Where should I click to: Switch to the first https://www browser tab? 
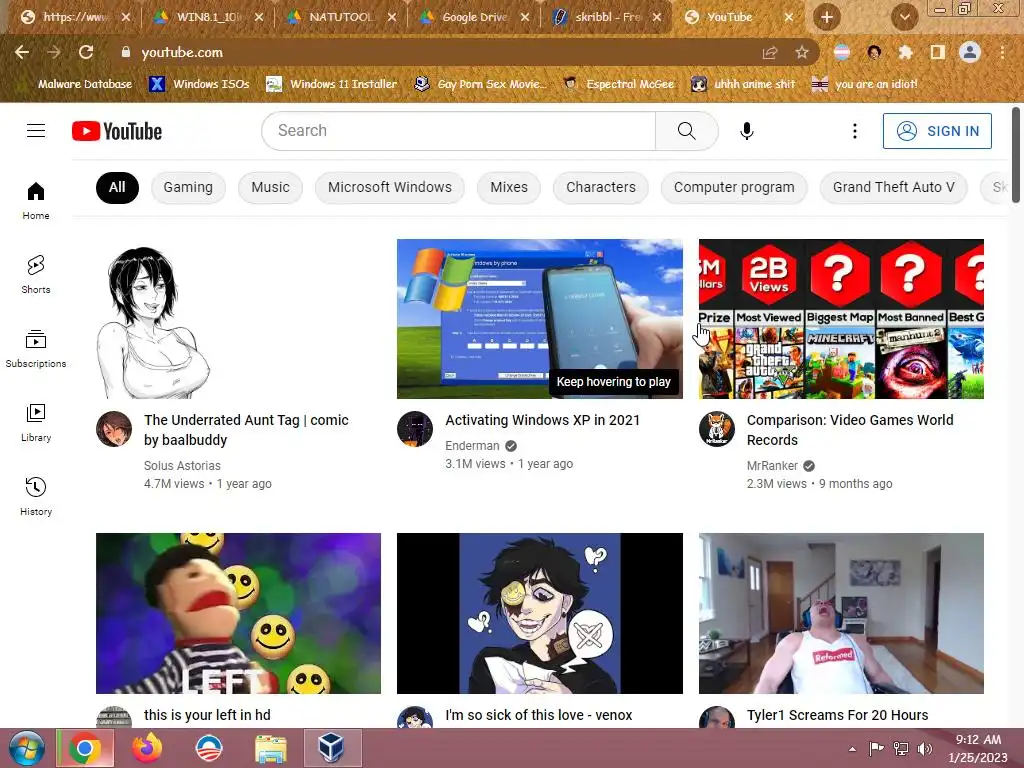(x=74, y=17)
